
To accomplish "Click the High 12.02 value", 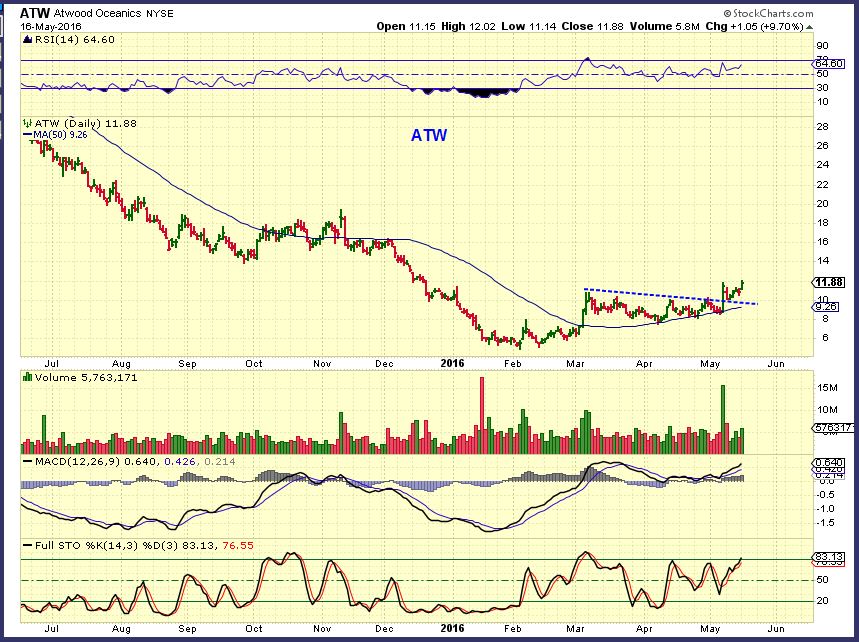I will pos(466,26).
